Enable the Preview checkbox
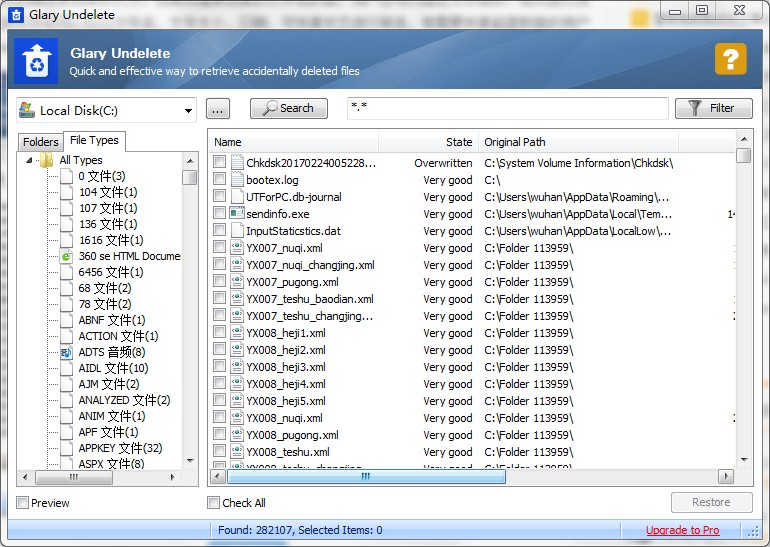This screenshot has height=547, width=770. [23, 503]
